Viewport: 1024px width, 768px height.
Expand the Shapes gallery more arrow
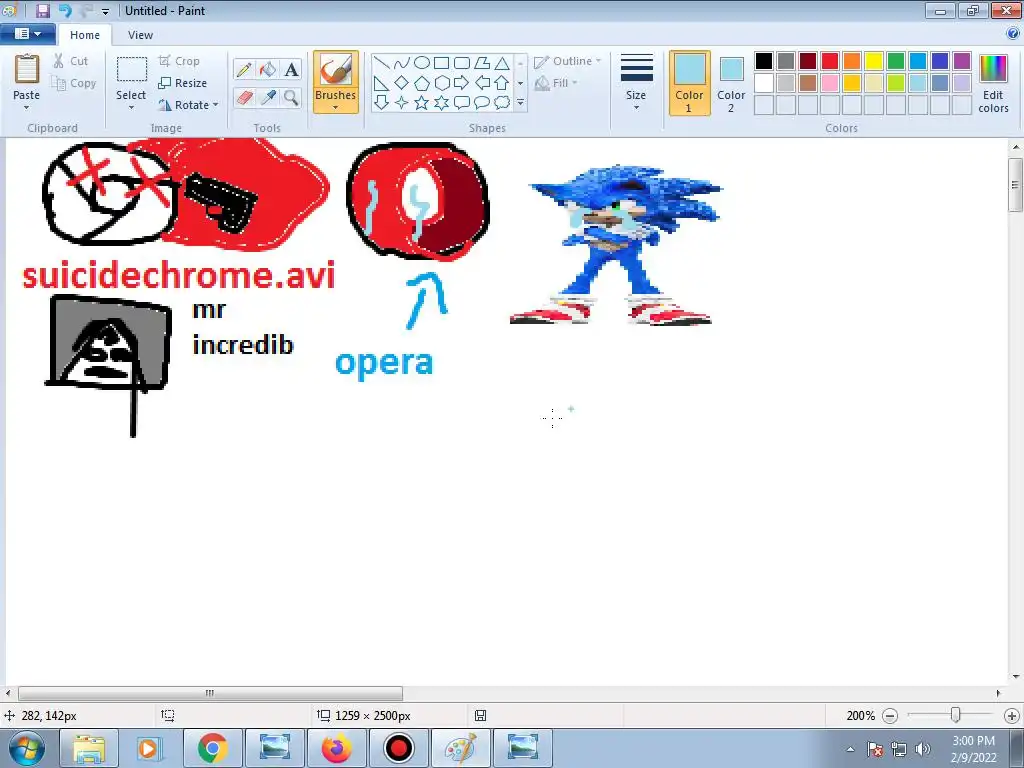[x=520, y=103]
